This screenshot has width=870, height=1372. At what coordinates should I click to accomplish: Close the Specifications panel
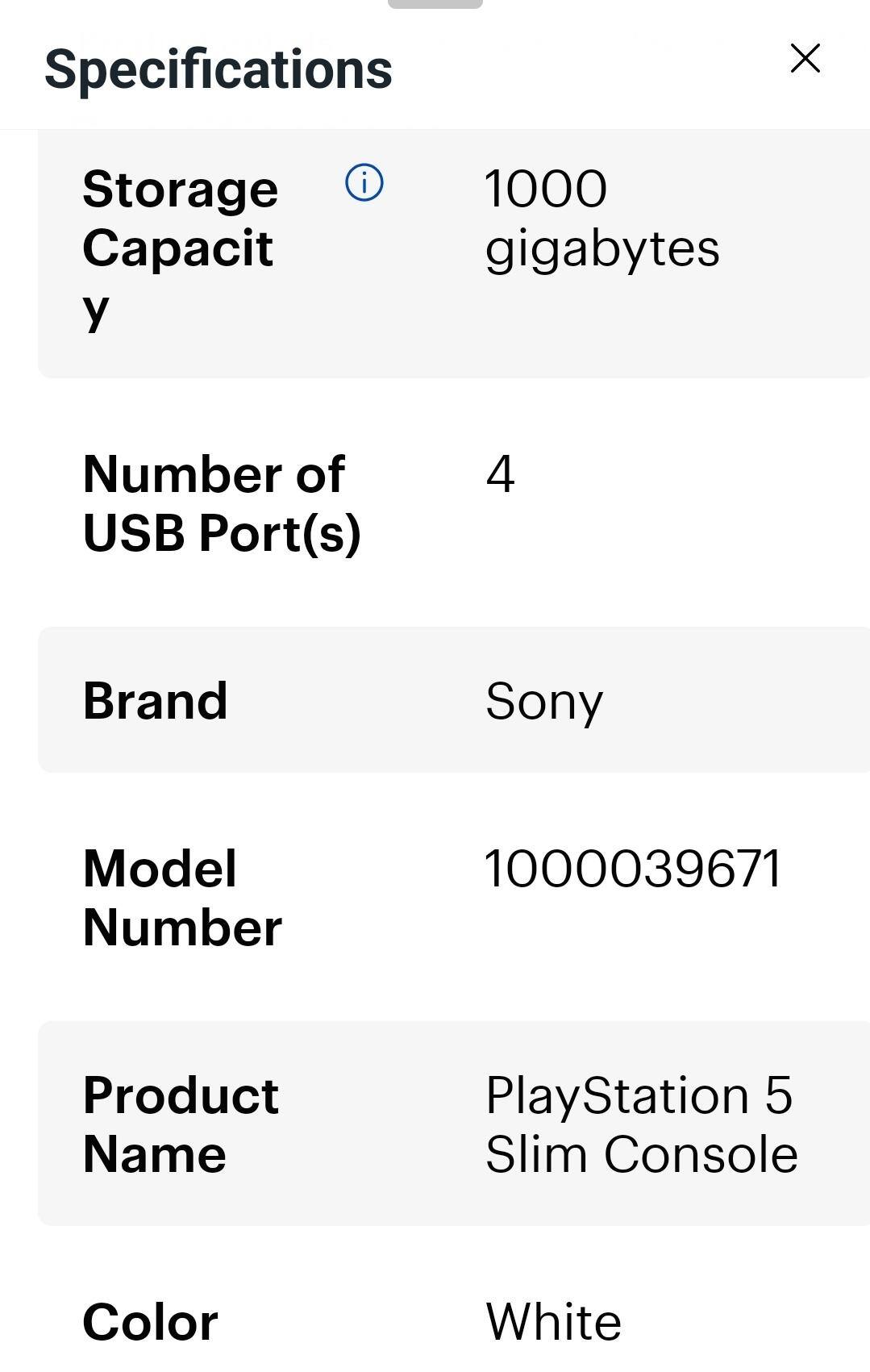click(805, 59)
